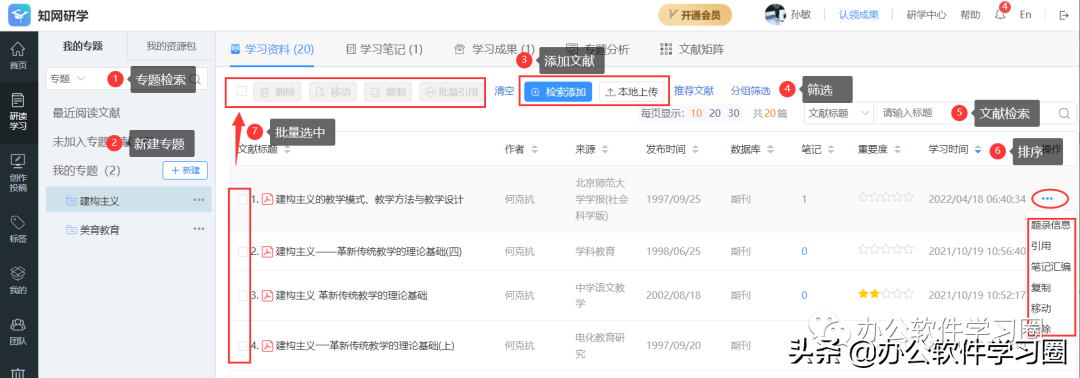Screen dimensions: 1080x378
Task: Choose 复制 from the row menu
Action: [1041, 288]
